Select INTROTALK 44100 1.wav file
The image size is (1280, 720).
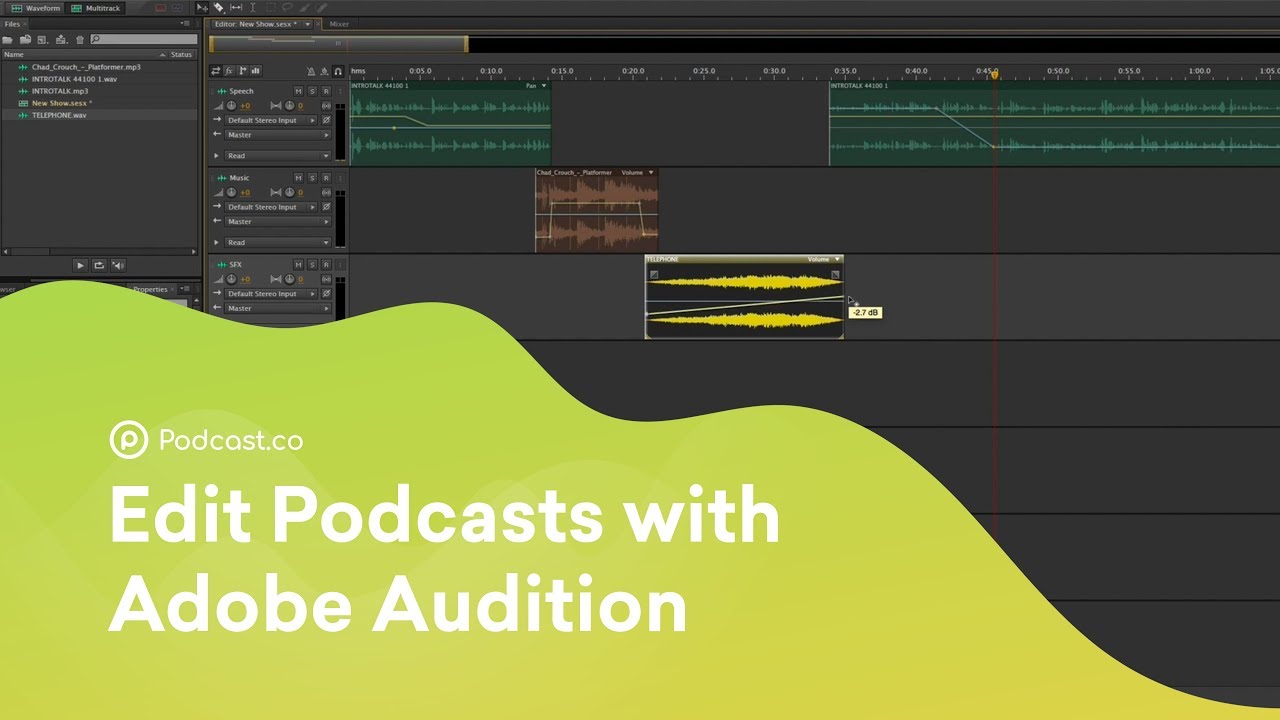73,79
